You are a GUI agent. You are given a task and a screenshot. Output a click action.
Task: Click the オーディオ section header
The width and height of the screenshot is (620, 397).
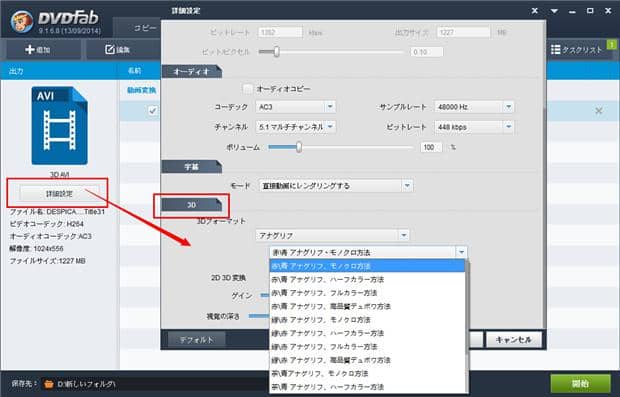[191, 72]
